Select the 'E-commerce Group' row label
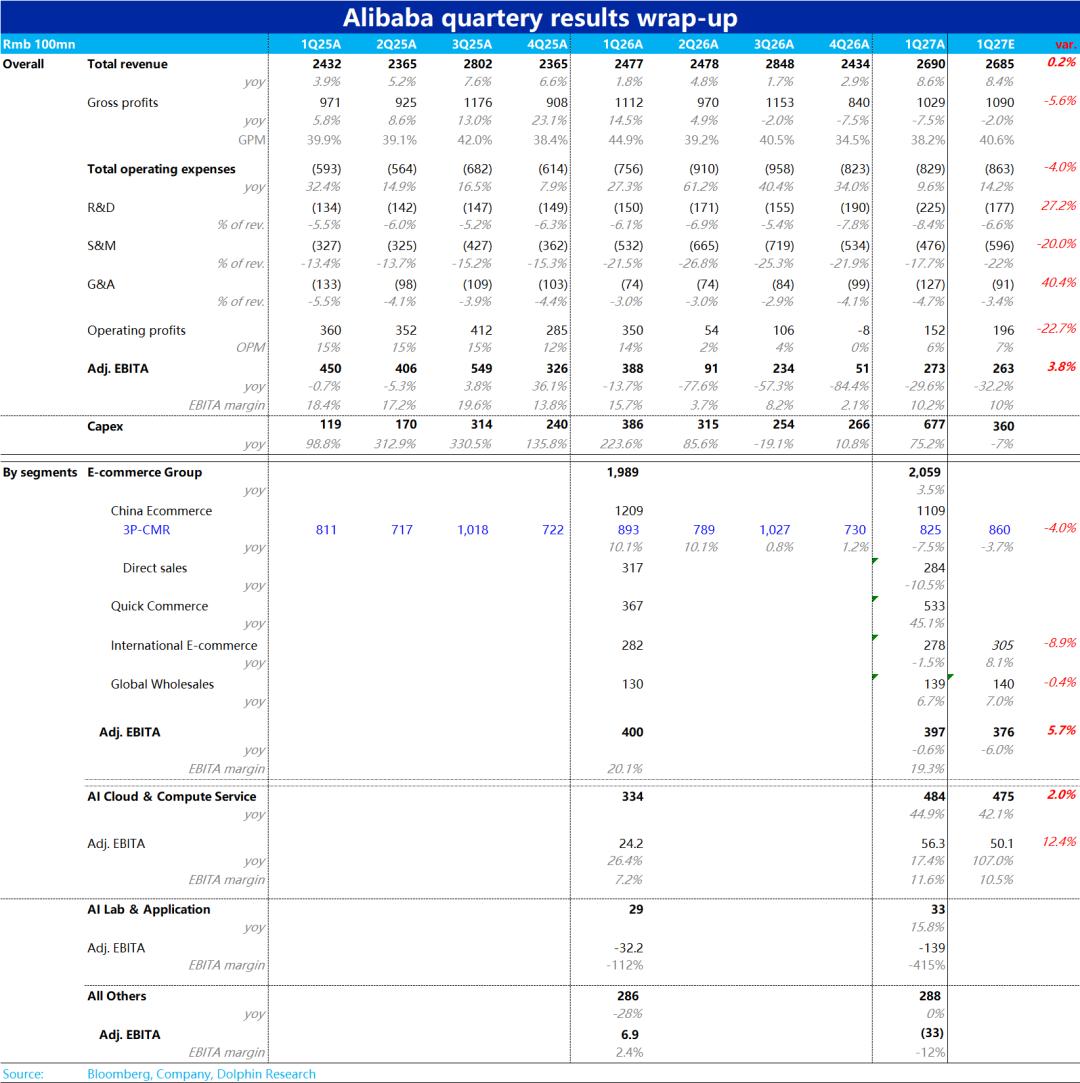Image resolution: width=1080 pixels, height=1083 pixels. point(144,472)
